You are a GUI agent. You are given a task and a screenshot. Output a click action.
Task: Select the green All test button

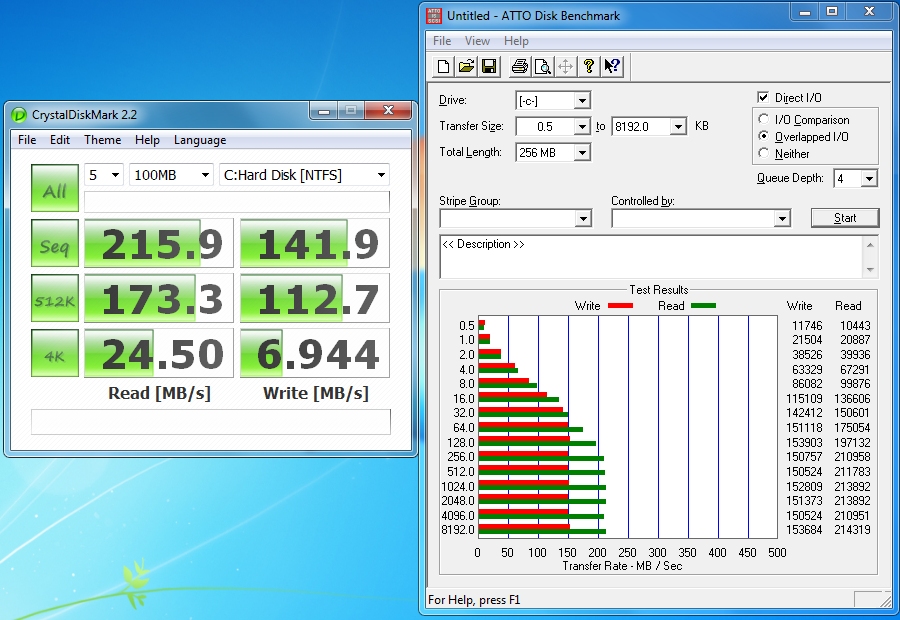54,188
